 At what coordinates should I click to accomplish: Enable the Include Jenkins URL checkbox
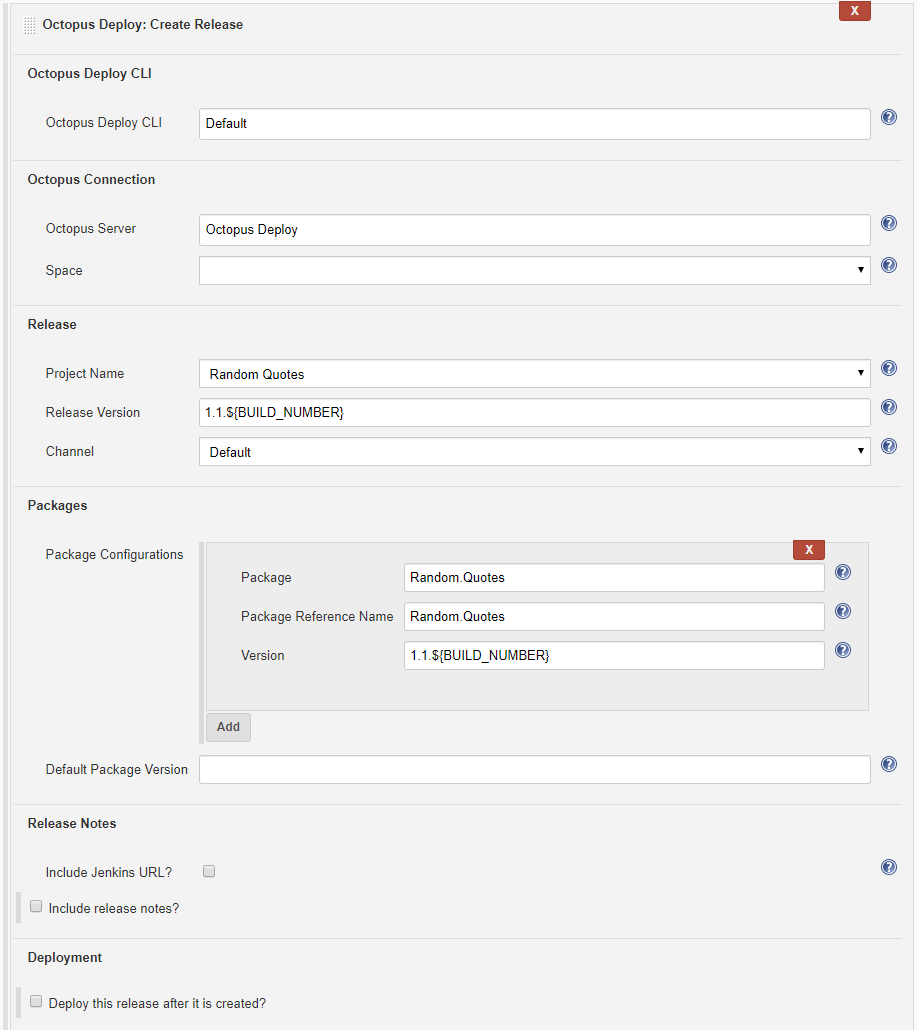[209, 872]
